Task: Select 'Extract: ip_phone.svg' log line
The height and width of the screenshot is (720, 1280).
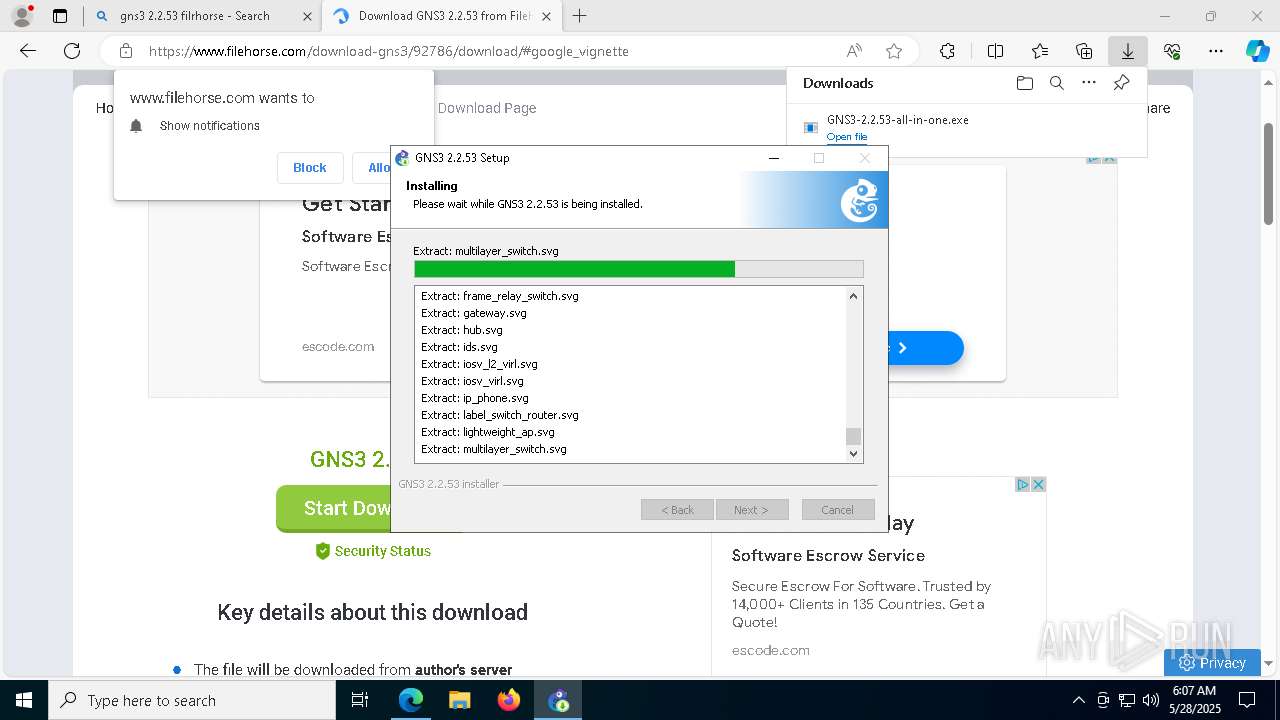Action: (475, 398)
